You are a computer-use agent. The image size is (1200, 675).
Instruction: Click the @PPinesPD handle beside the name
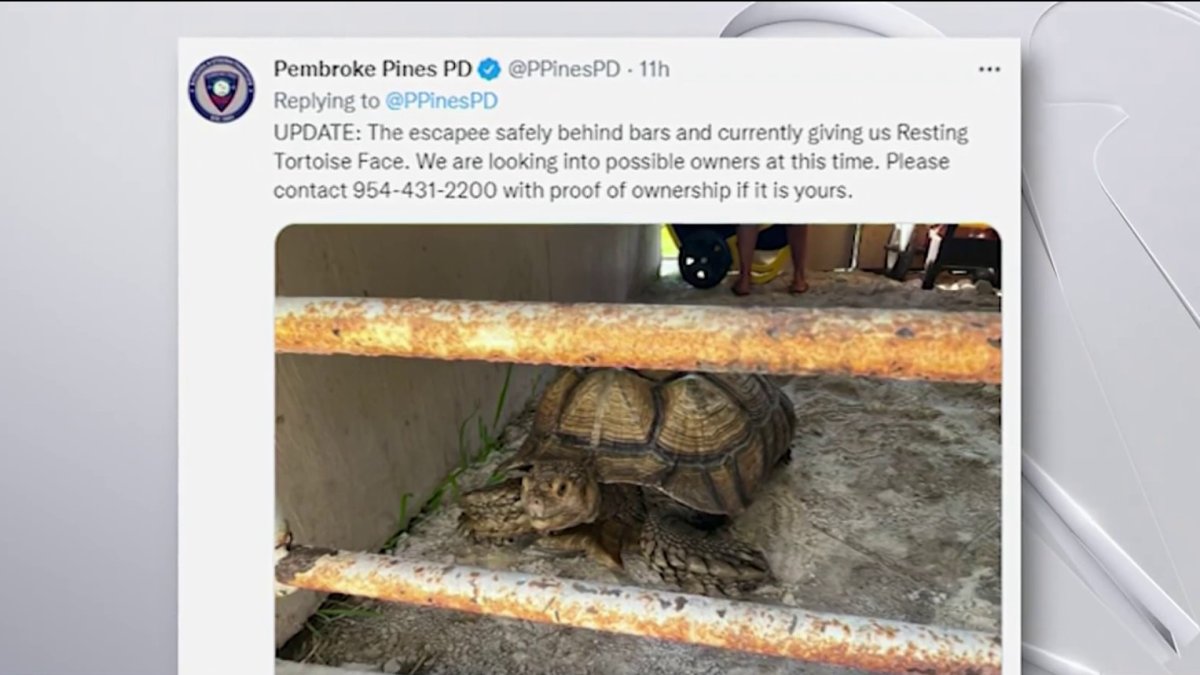coord(564,69)
